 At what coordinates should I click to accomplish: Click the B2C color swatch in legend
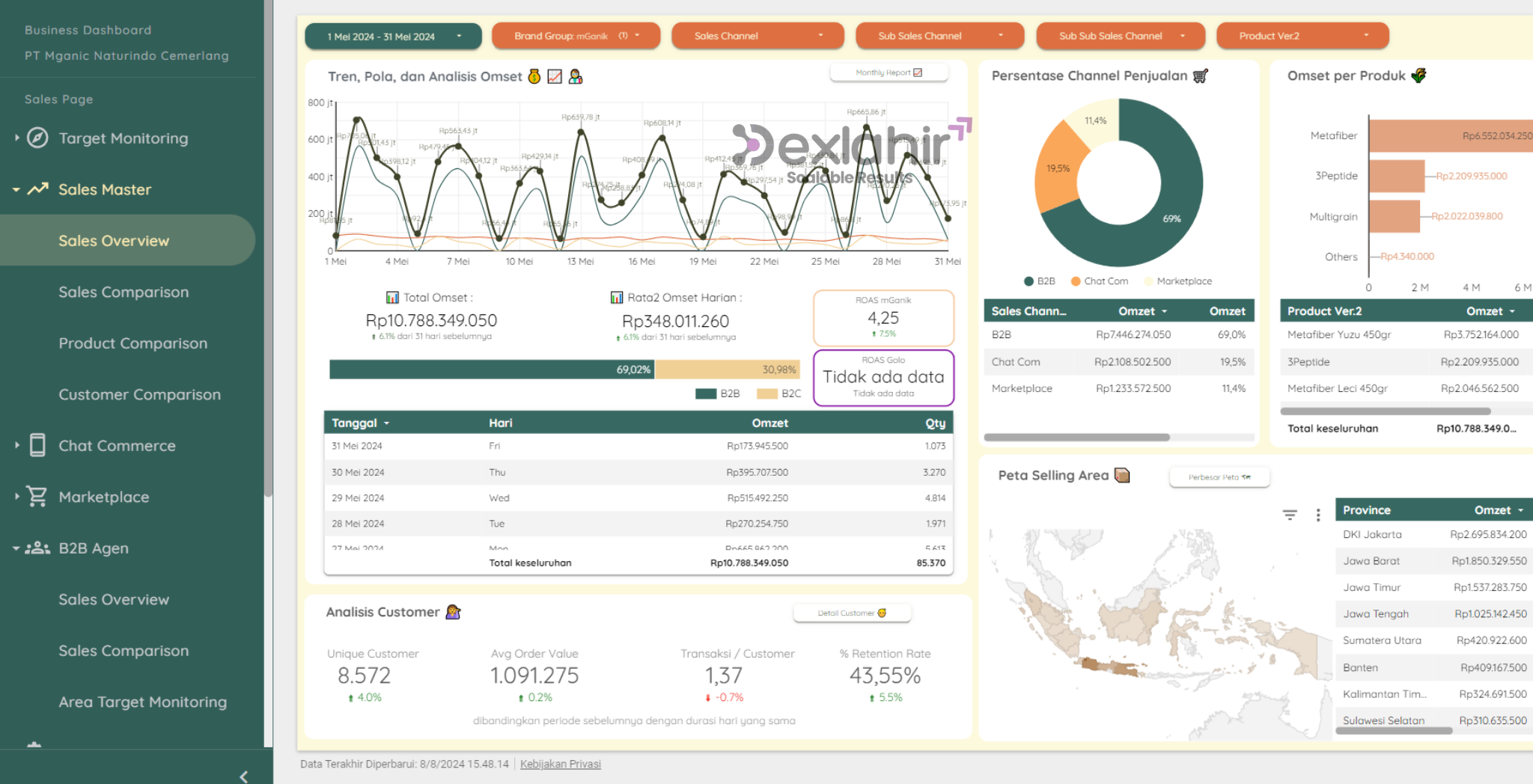tap(766, 393)
